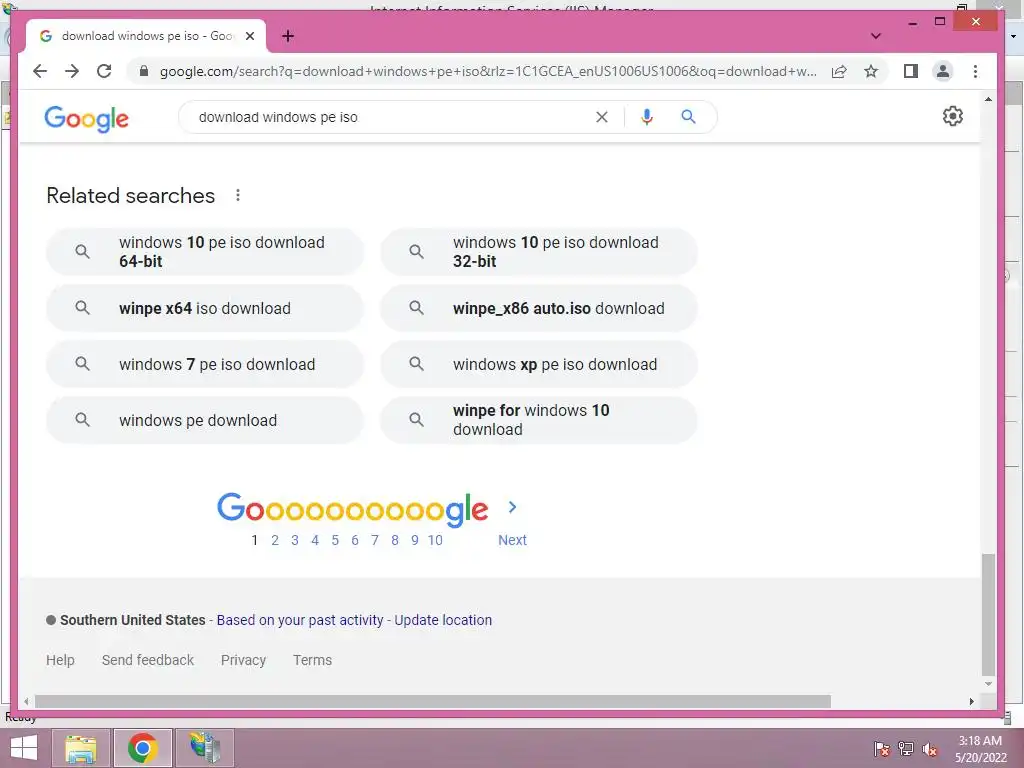Open the network icon in system tray
Screen dimensions: 1024x768
tap(906, 749)
